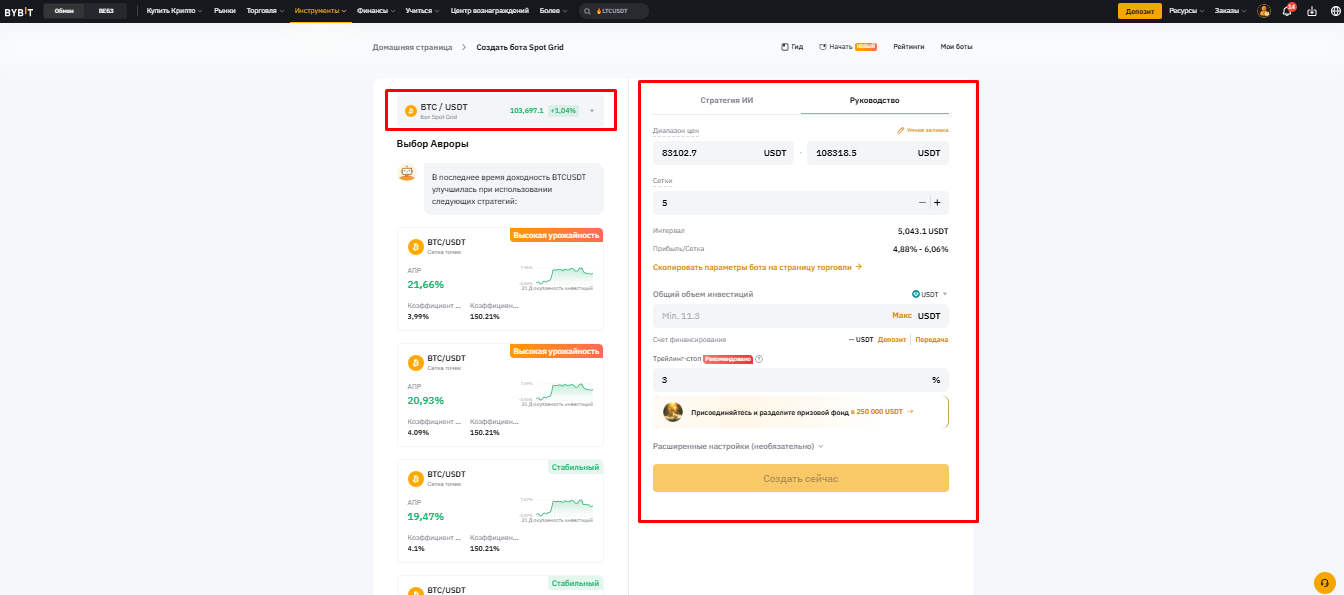1344x595 pixels.
Task: Open profile via the avatar icon
Action: pyautogui.click(x=1264, y=11)
